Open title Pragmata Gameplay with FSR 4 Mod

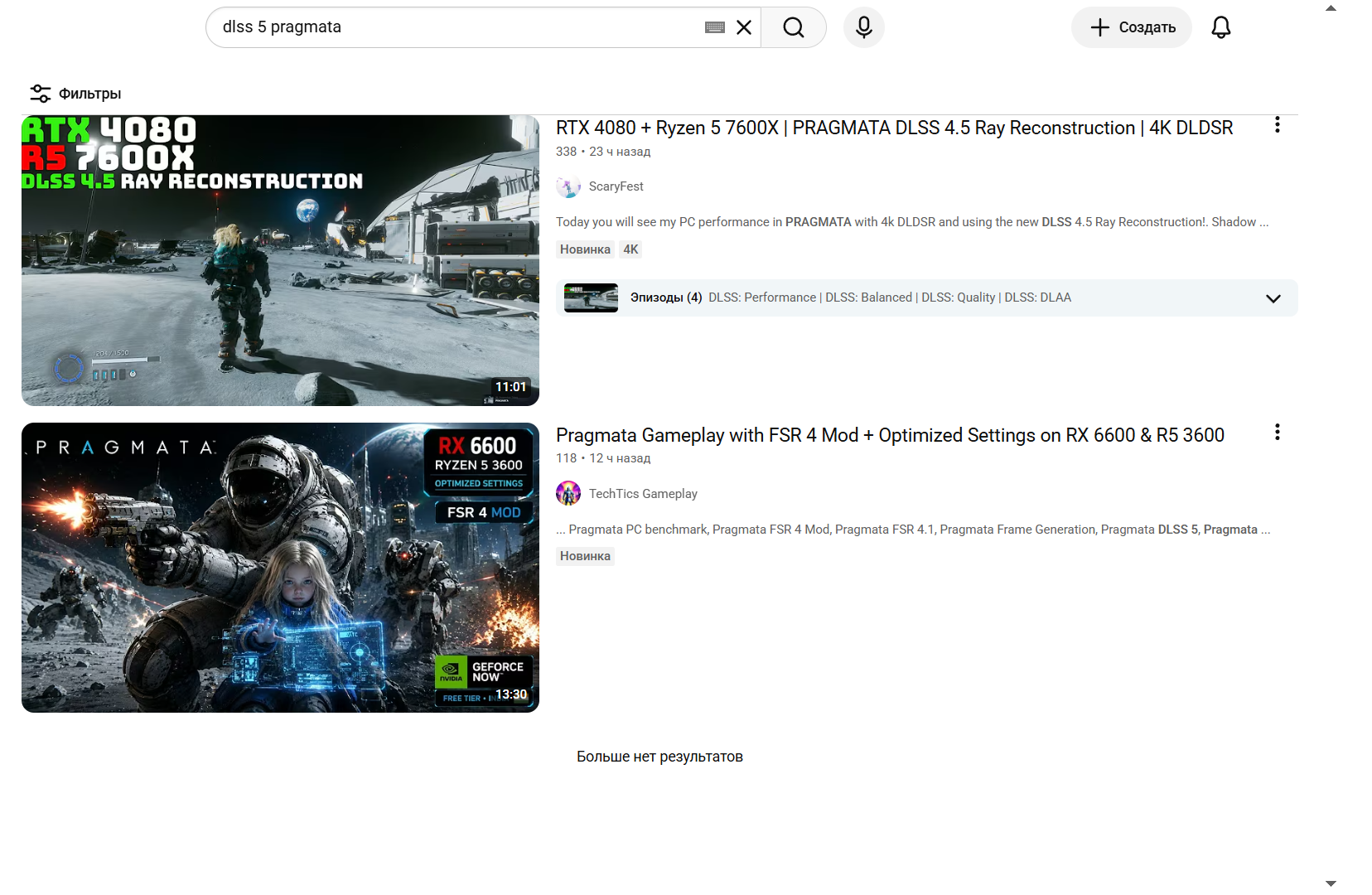click(890, 435)
